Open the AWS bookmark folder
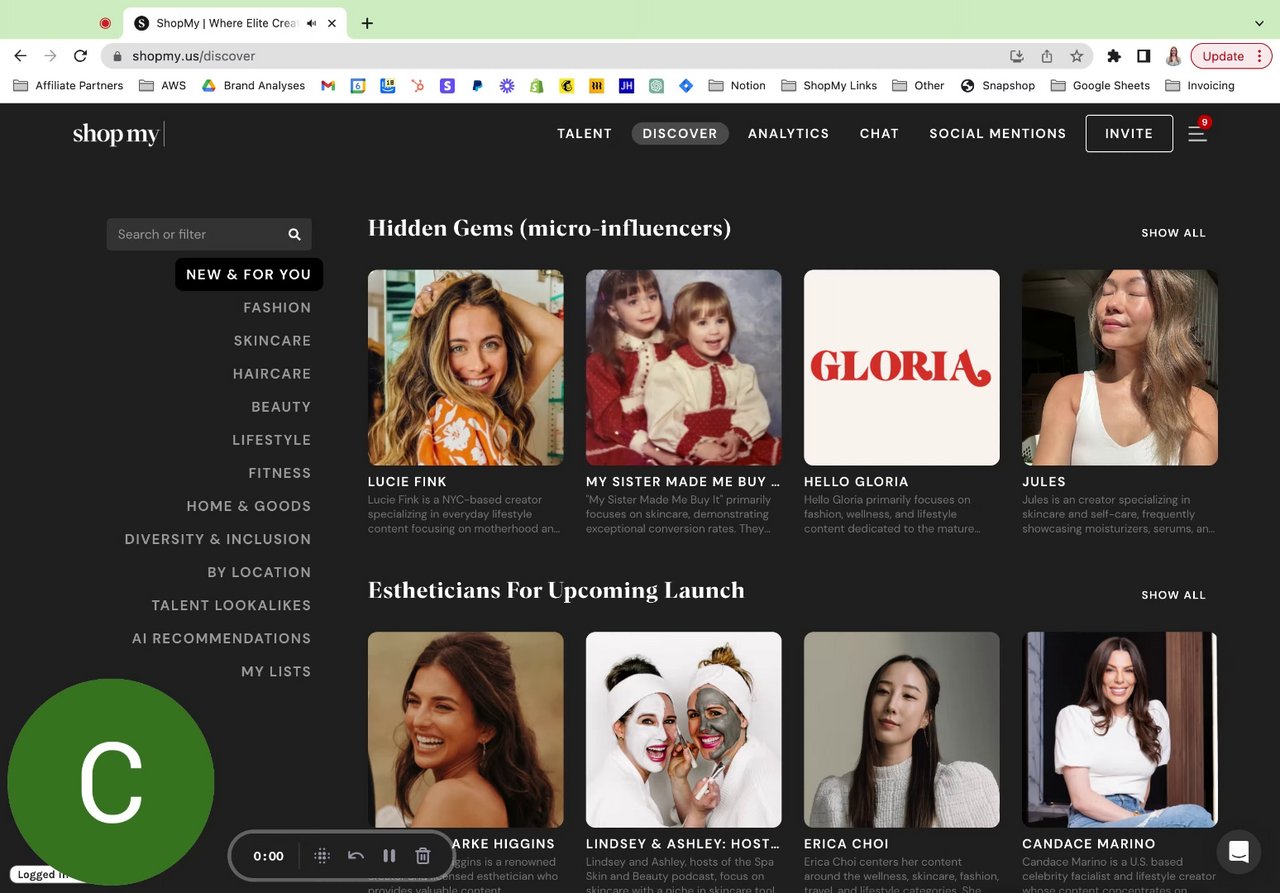 pos(163,86)
